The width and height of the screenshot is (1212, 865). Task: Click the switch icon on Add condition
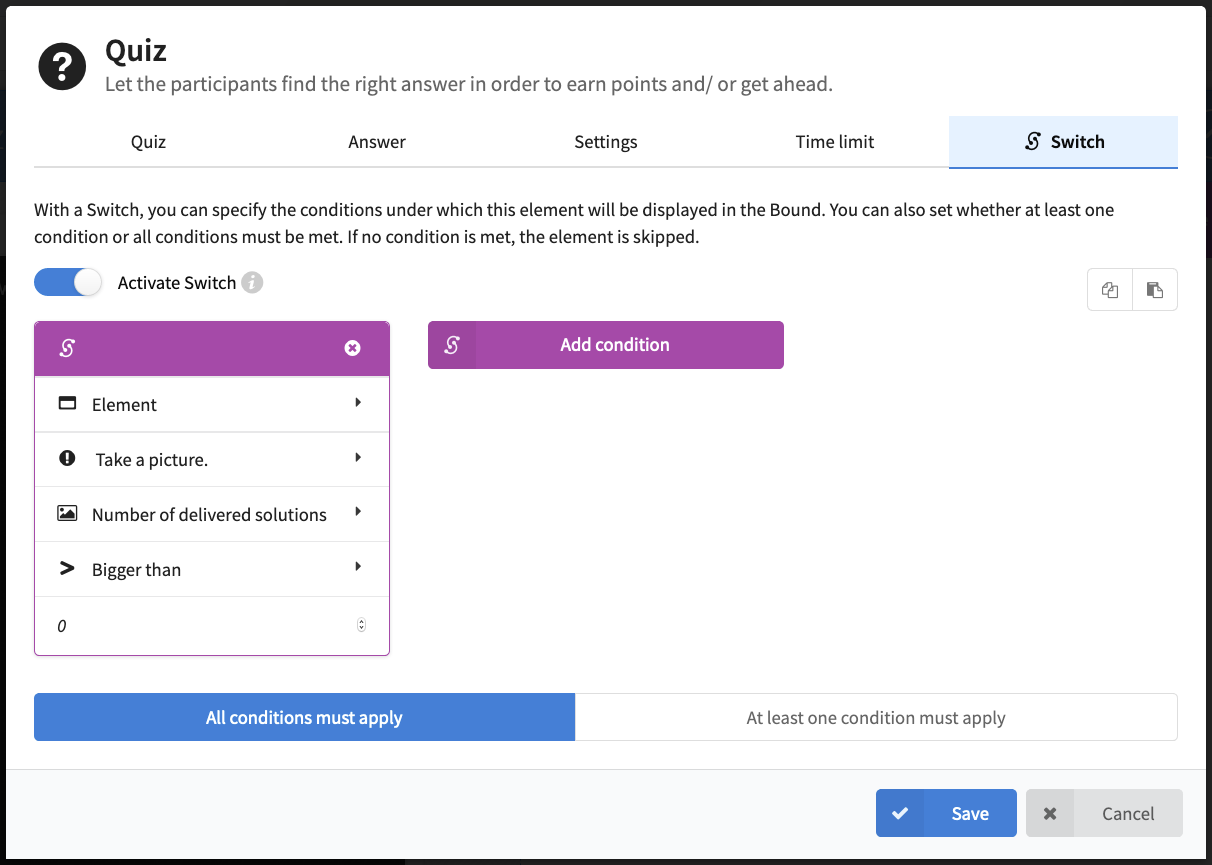point(452,345)
